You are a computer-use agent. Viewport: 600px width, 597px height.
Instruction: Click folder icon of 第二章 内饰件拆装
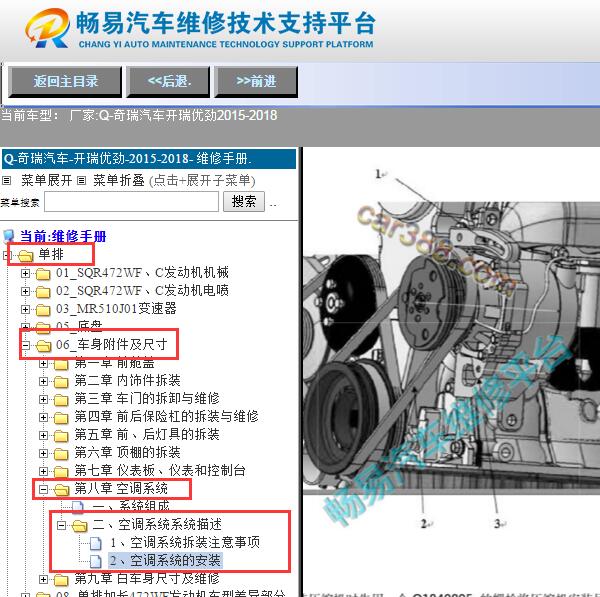click(61, 382)
